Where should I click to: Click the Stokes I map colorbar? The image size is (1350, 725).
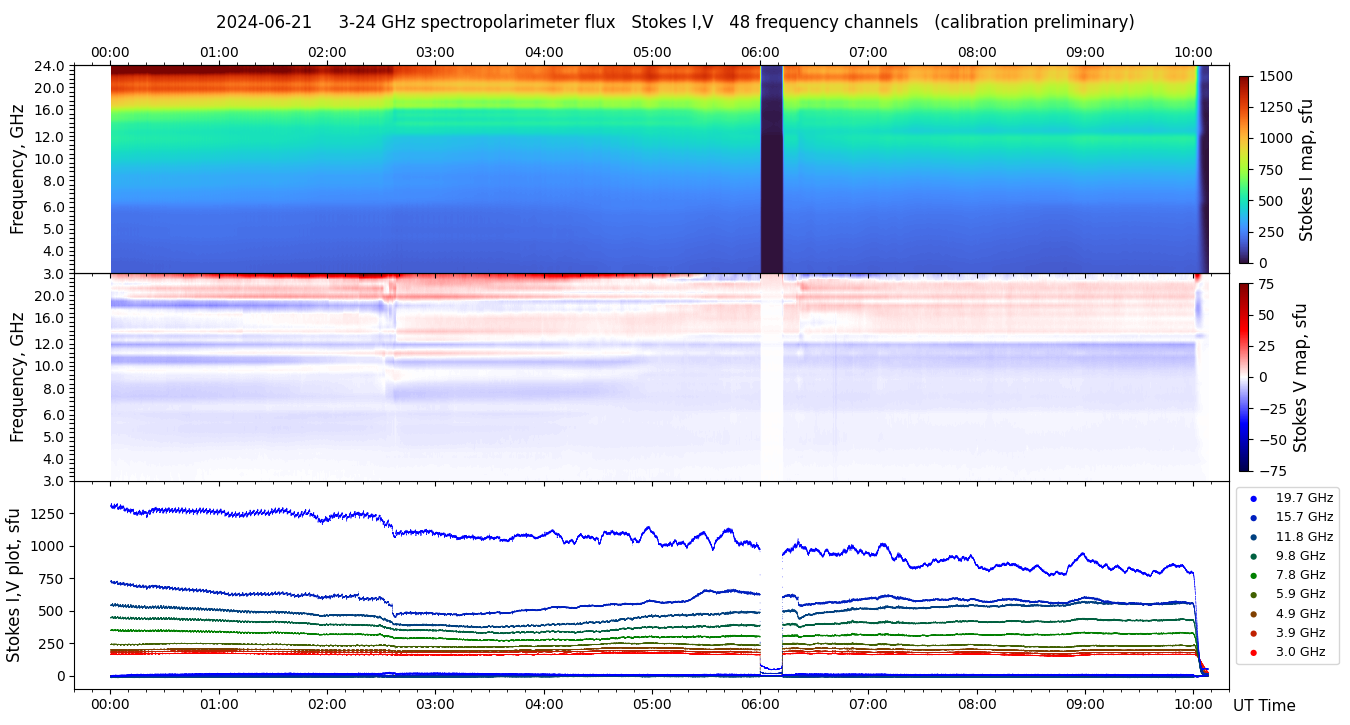[x=1244, y=169]
